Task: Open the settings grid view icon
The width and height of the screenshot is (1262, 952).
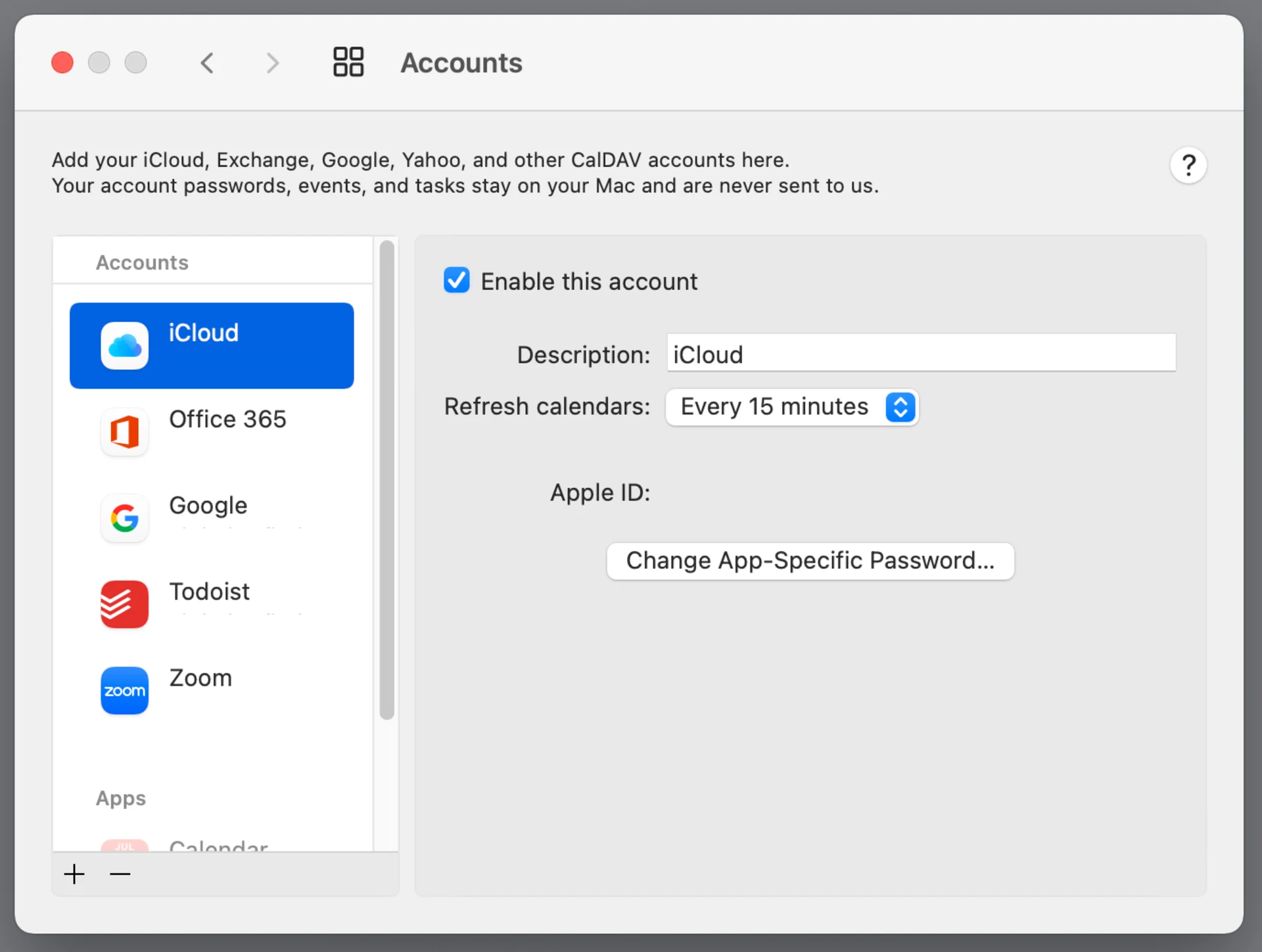Action: (x=348, y=62)
